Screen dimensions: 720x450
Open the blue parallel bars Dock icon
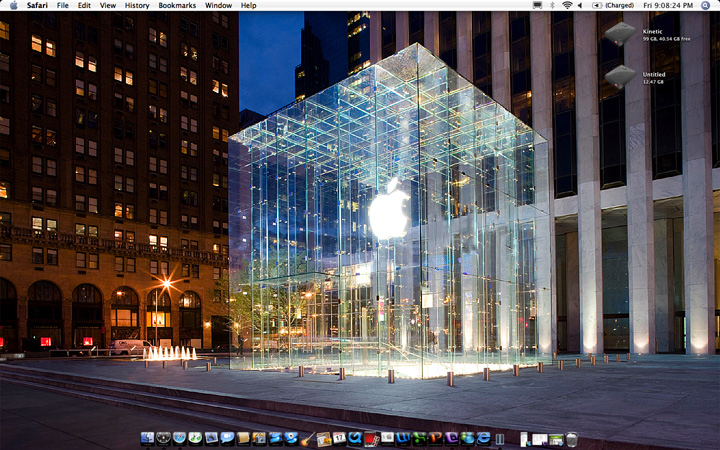[499, 439]
